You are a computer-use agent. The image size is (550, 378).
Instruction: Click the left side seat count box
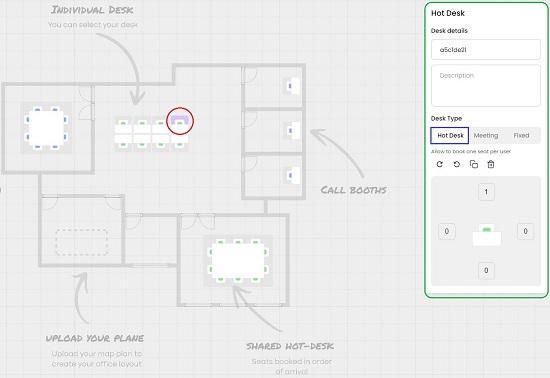(447, 231)
